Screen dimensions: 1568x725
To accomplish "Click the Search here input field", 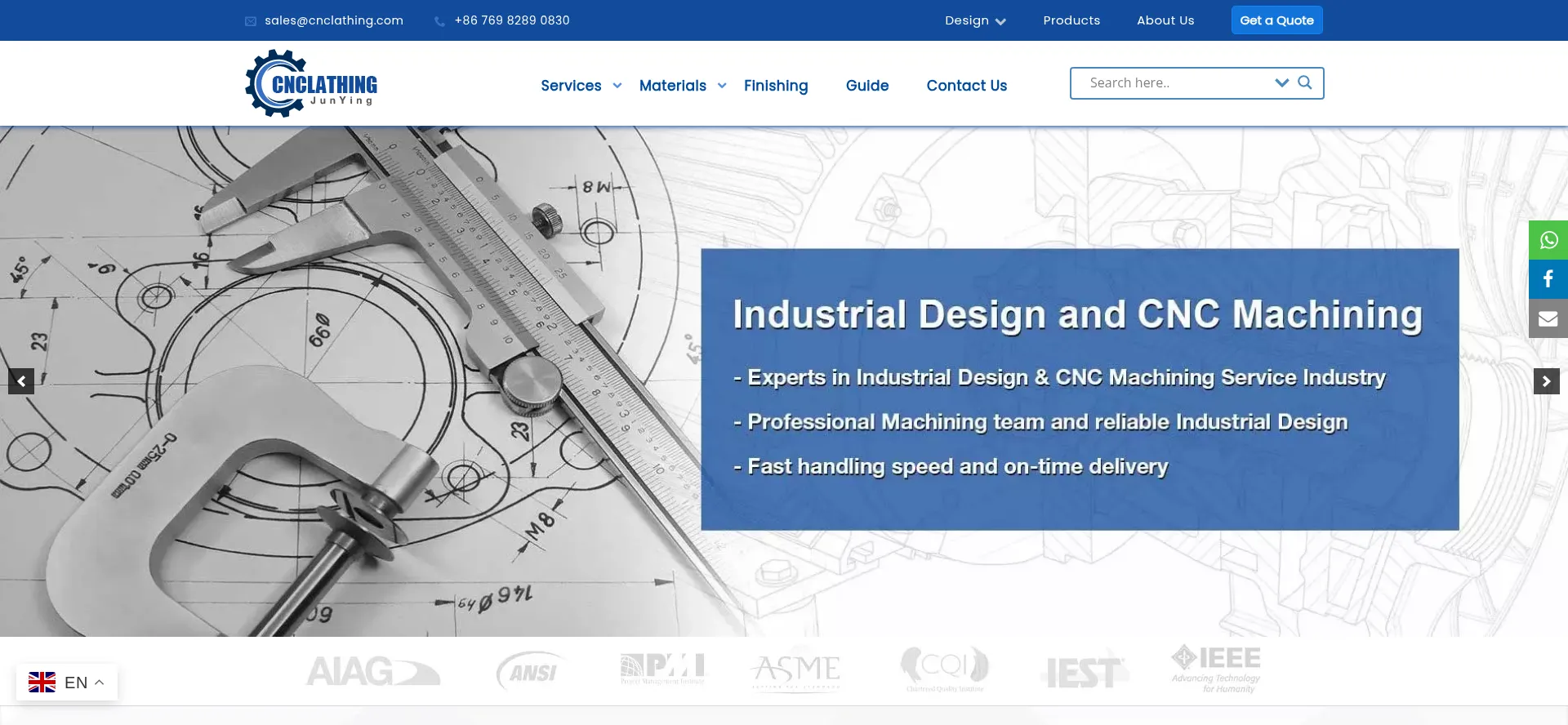I will [1176, 82].
